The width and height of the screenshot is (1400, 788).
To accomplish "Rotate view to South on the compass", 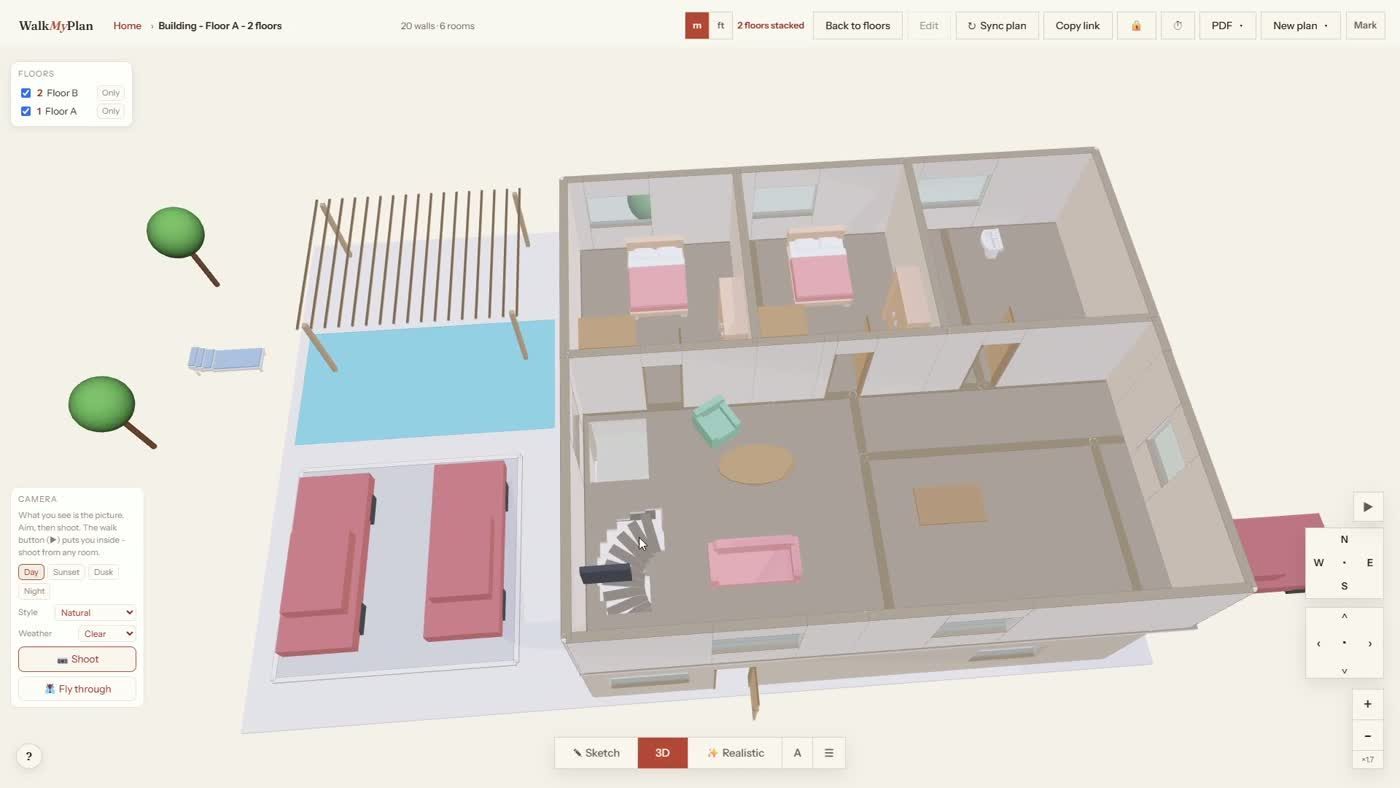I will (1344, 587).
